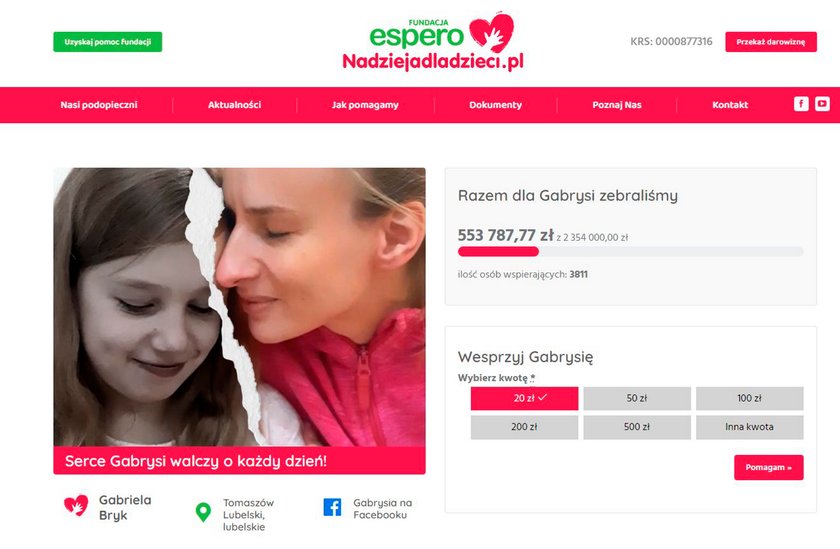The image size is (840, 549).
Task: Click the heart icon beside Gabriela Bryk
Action: pyautogui.click(x=76, y=505)
